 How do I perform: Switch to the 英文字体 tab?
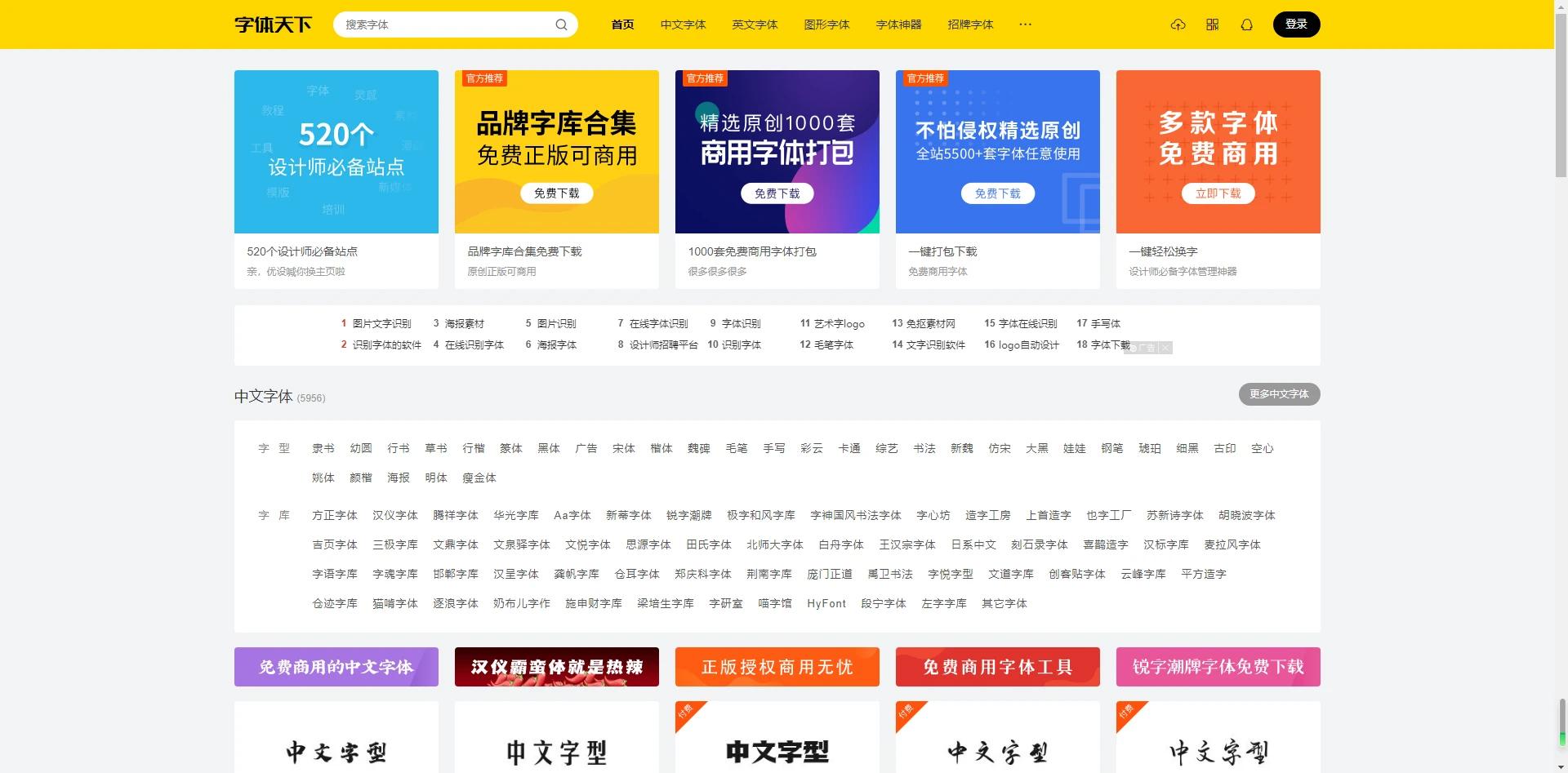click(x=755, y=24)
